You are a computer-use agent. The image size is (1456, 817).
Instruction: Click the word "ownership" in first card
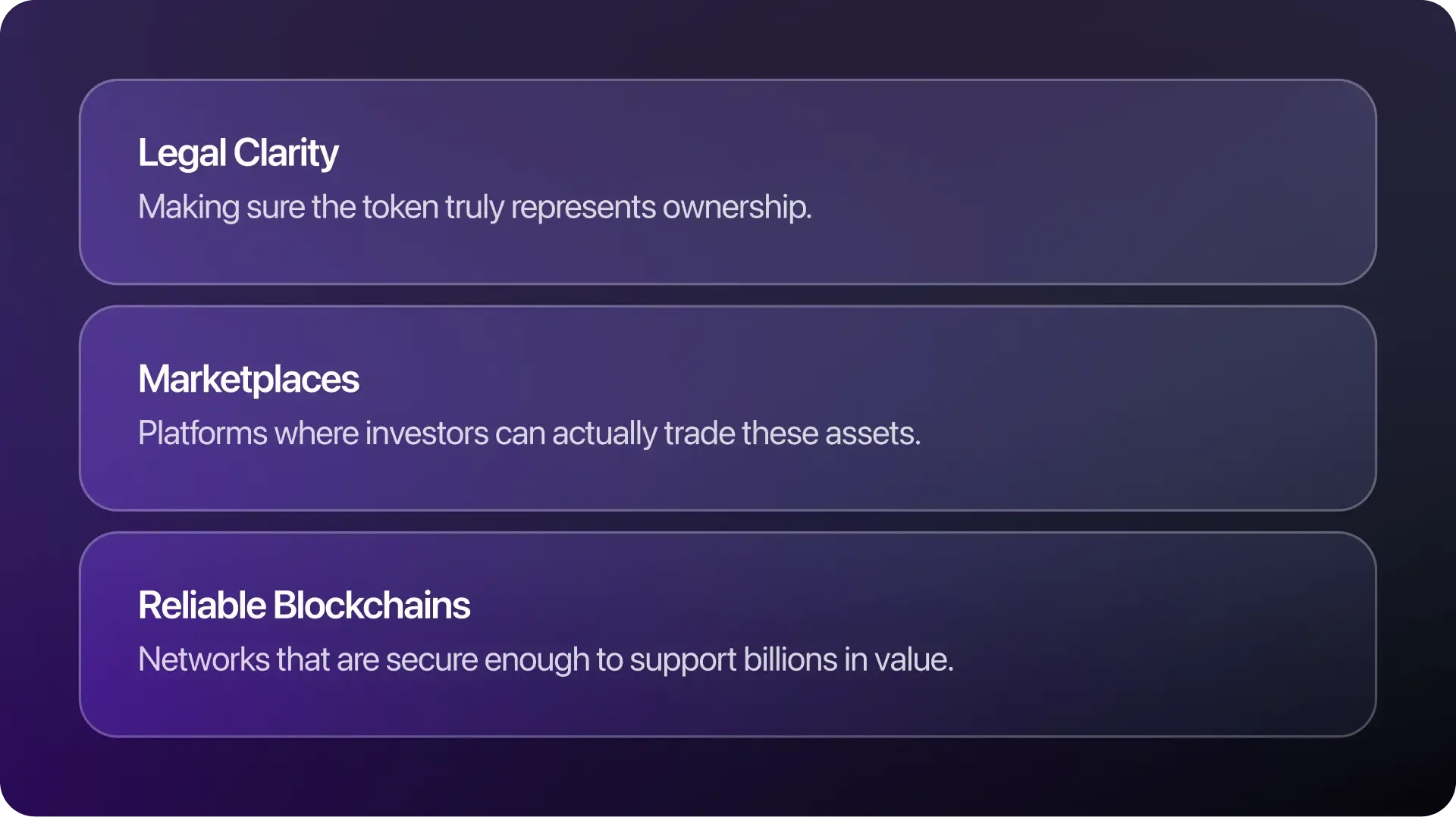point(736,207)
